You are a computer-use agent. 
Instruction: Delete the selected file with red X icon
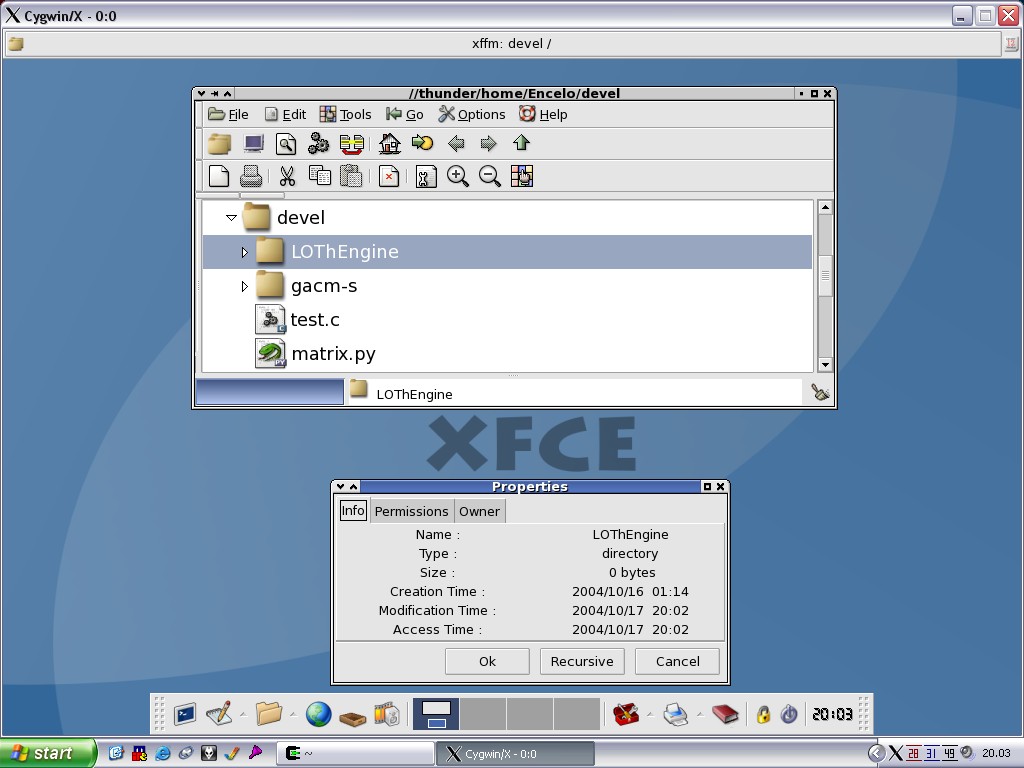[x=389, y=176]
